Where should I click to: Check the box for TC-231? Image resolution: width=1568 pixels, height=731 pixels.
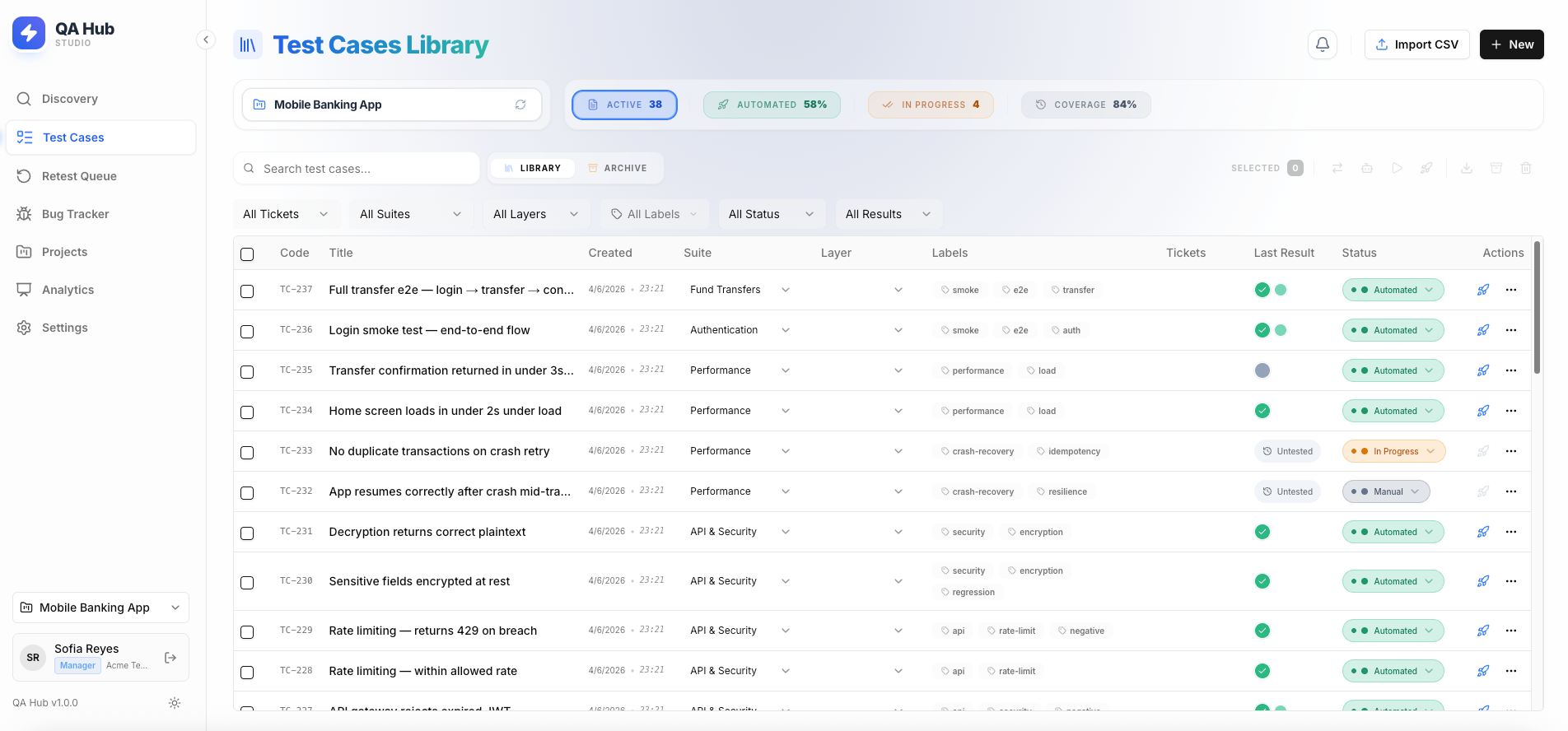click(x=247, y=533)
